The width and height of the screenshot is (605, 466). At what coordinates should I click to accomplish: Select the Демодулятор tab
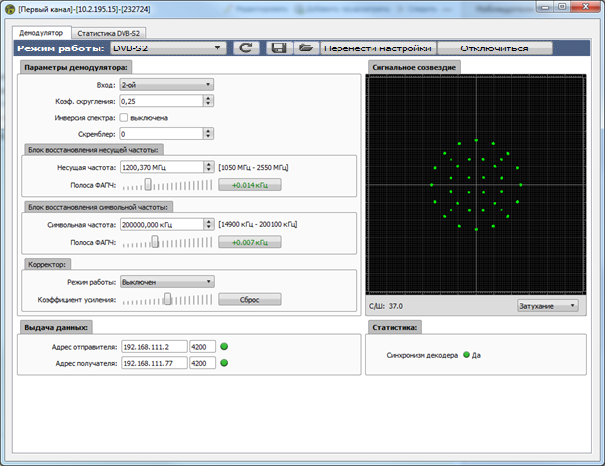point(42,32)
